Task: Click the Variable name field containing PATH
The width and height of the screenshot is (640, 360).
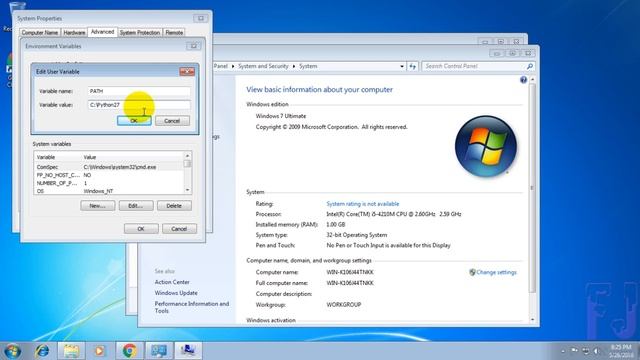Action: (x=139, y=91)
